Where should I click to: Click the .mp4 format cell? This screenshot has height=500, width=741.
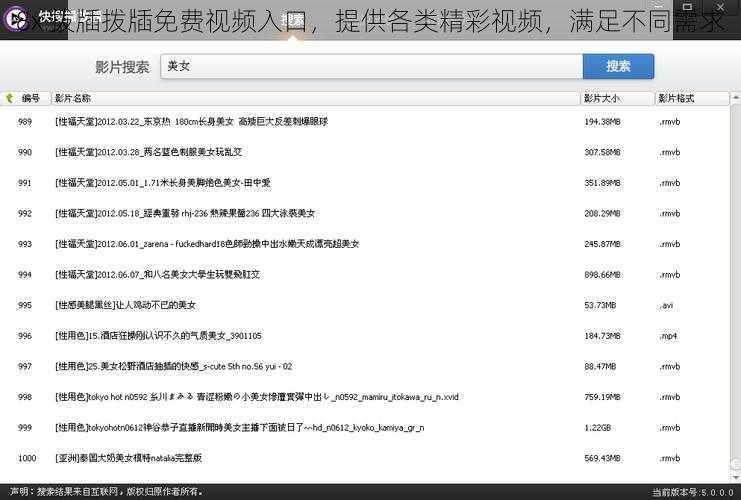point(668,336)
